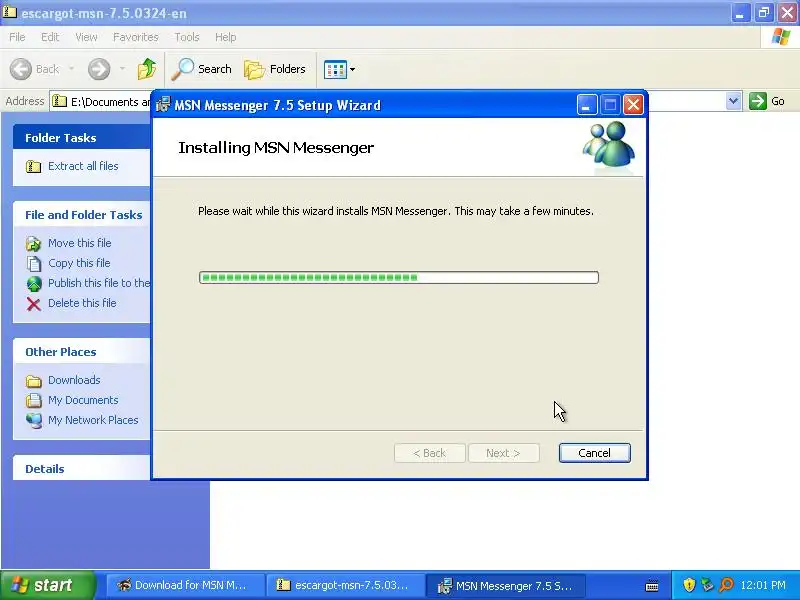Switch to MSN Messenger 7.5 taskbar button

point(506,585)
